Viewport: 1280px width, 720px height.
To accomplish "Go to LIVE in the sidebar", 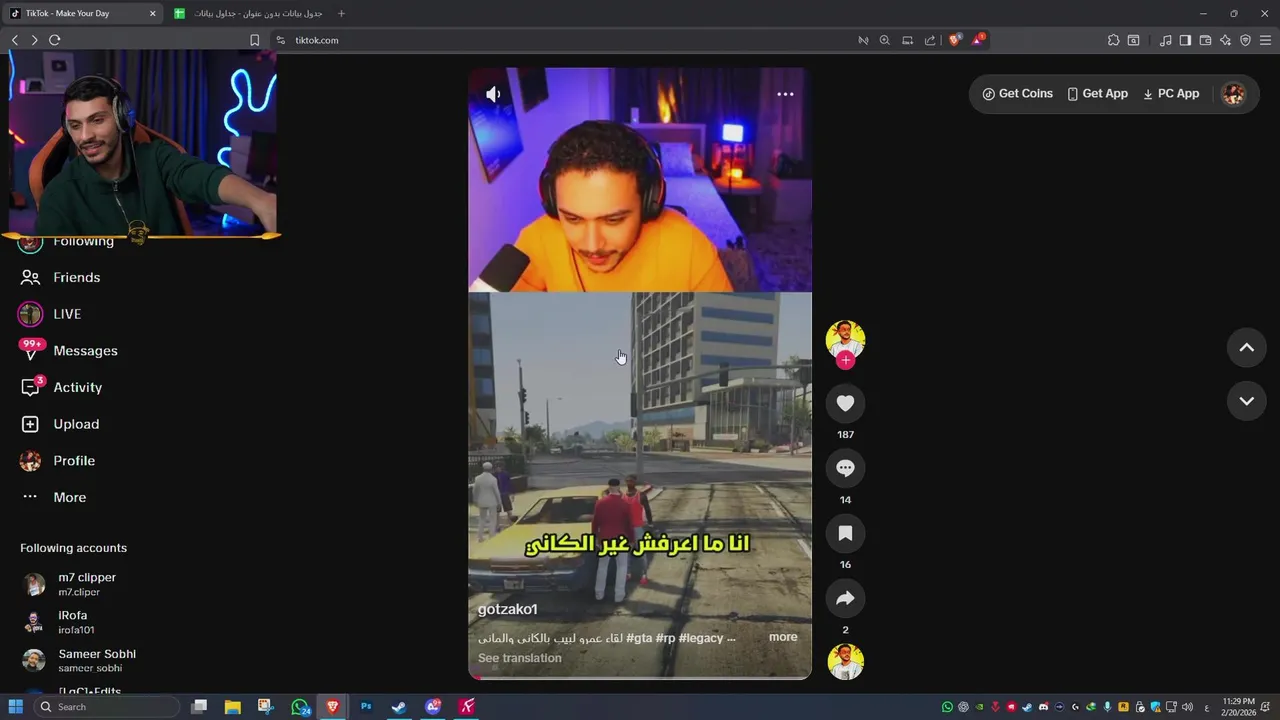I will pyautogui.click(x=50, y=314).
